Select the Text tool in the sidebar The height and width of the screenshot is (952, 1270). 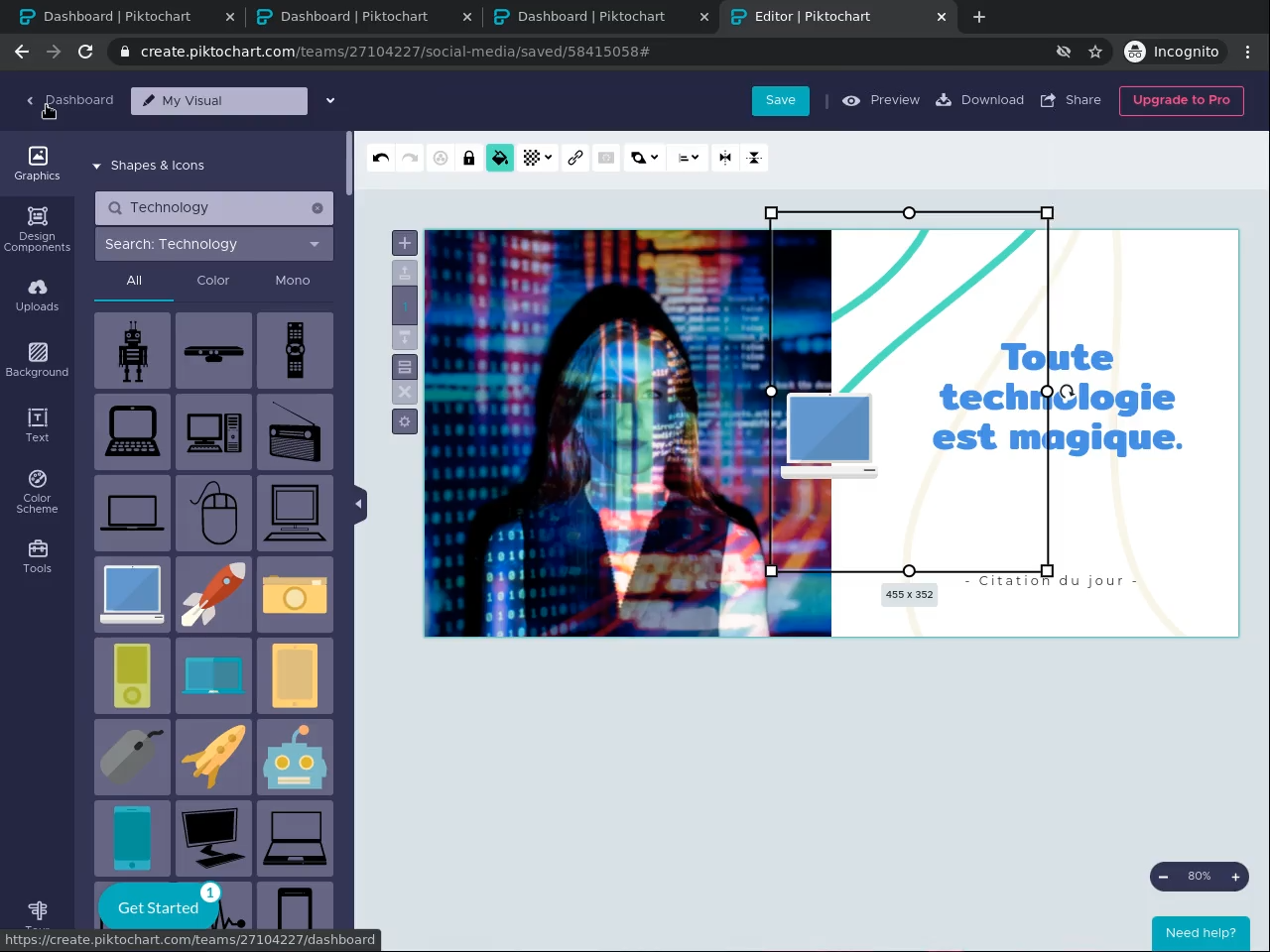(37, 424)
